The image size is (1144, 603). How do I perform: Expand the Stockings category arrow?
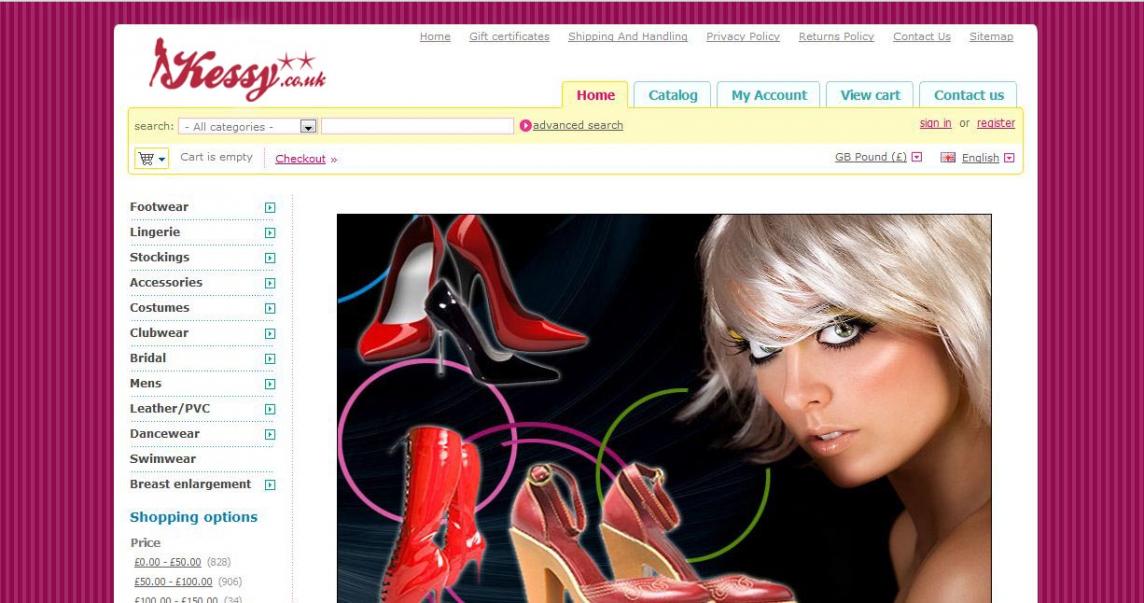(270, 258)
